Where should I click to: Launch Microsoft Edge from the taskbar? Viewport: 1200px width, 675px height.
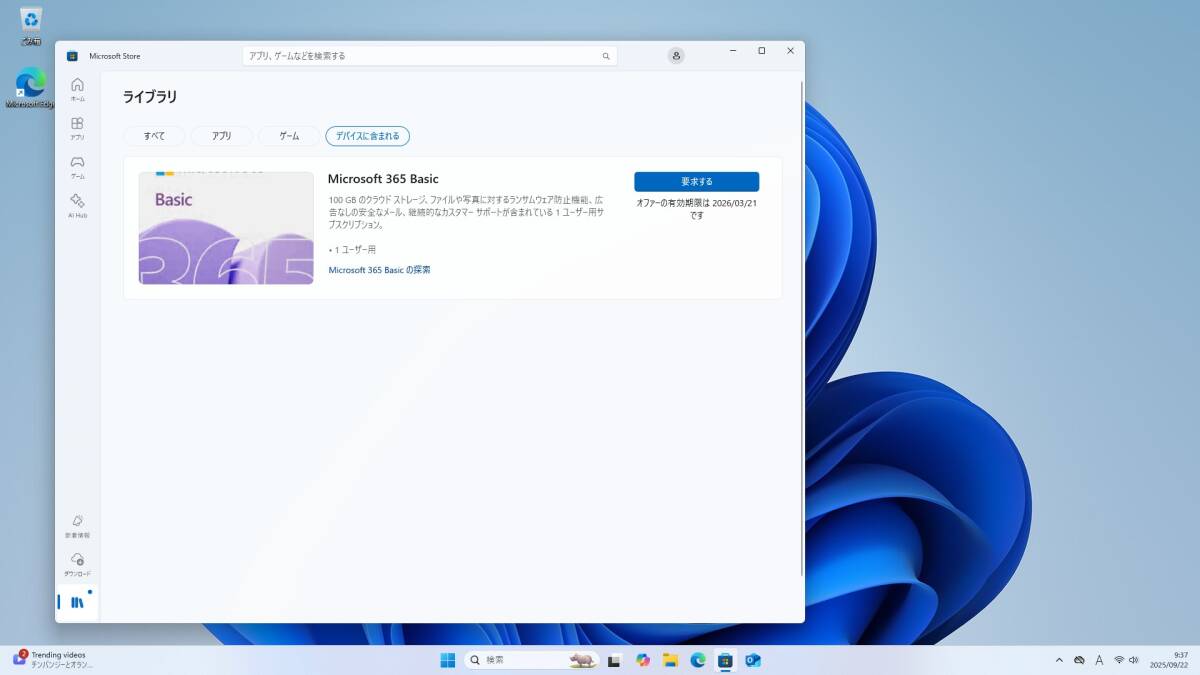[698, 660]
